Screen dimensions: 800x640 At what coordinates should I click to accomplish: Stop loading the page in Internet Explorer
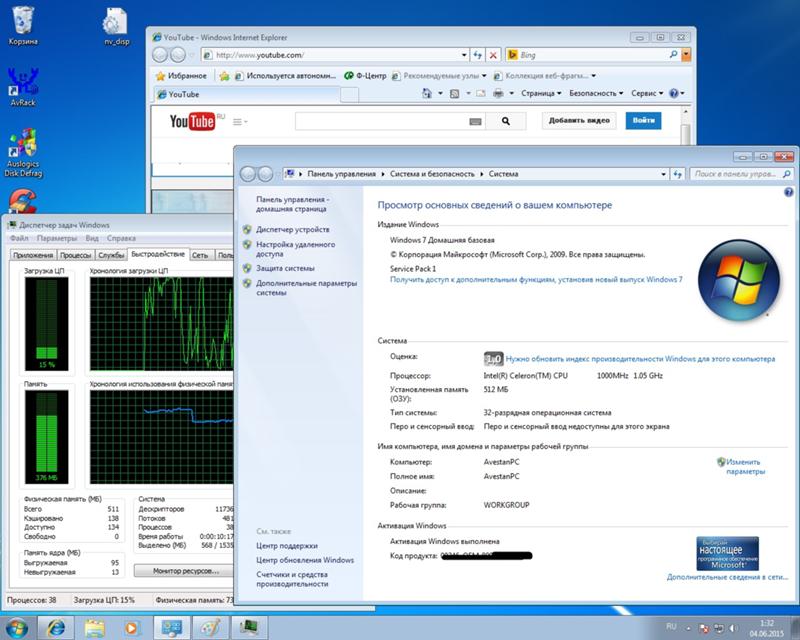tap(493, 55)
